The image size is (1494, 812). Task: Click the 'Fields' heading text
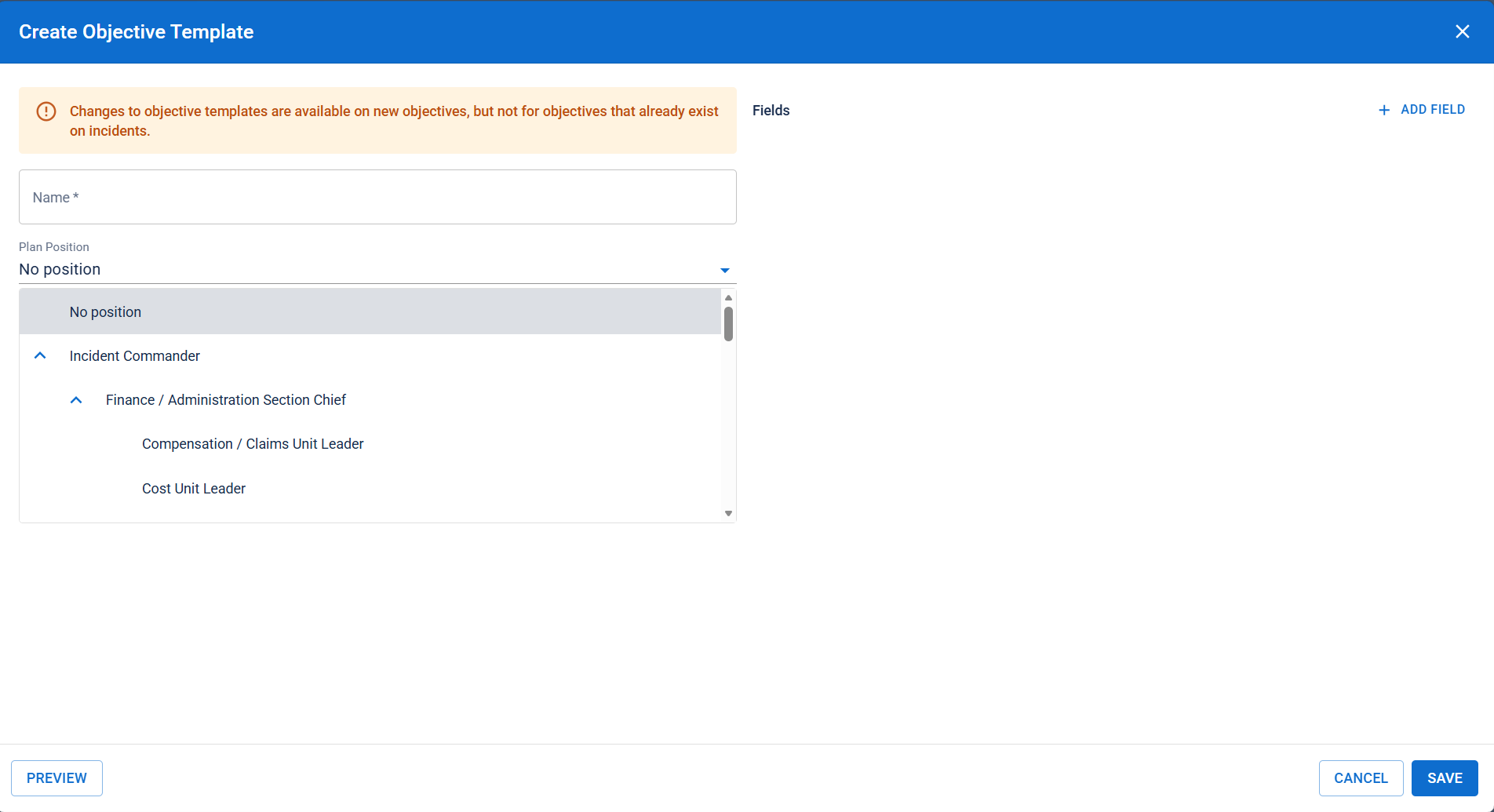click(x=771, y=111)
